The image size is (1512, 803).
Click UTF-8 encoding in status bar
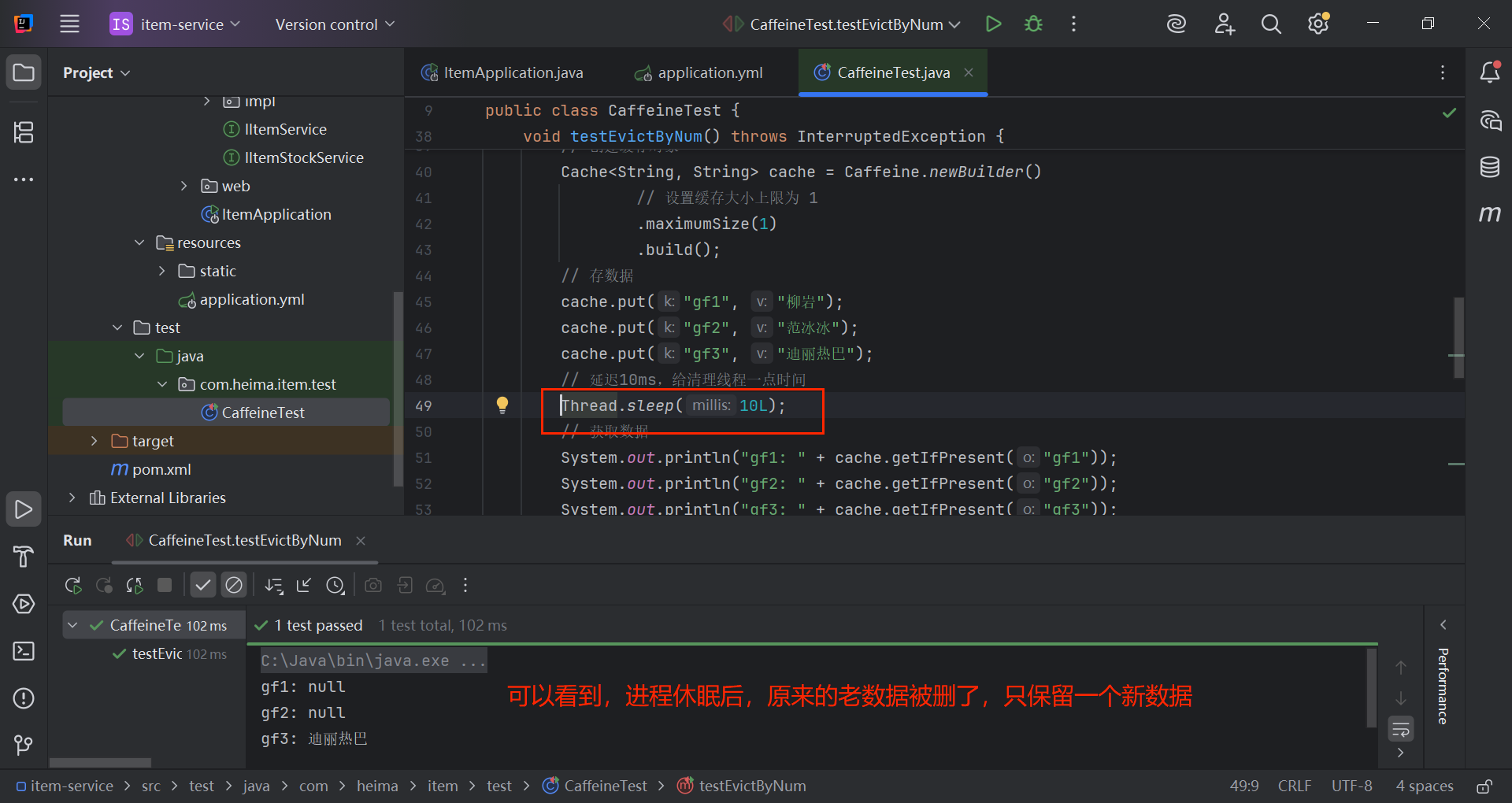coord(1351,786)
